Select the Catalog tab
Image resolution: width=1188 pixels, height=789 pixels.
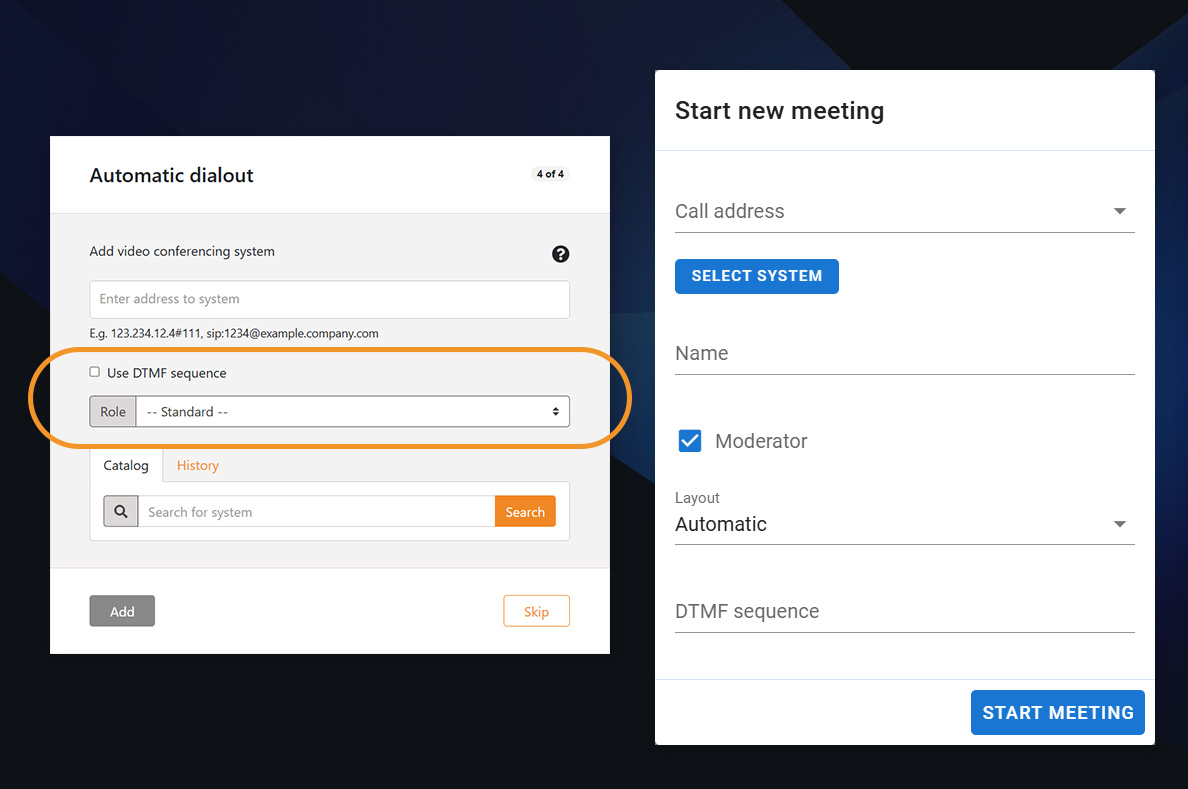[x=126, y=465]
